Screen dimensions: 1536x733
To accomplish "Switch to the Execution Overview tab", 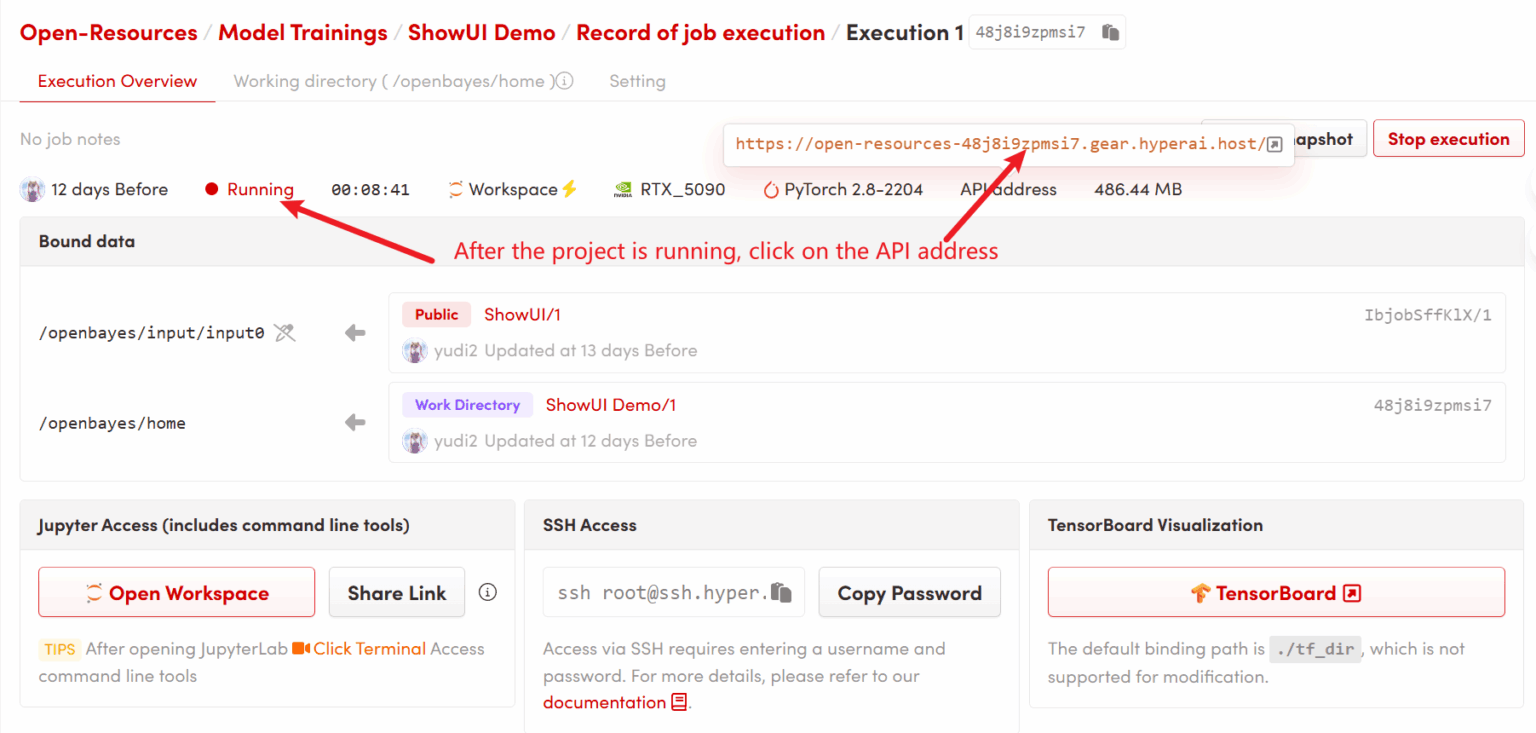I will (117, 81).
